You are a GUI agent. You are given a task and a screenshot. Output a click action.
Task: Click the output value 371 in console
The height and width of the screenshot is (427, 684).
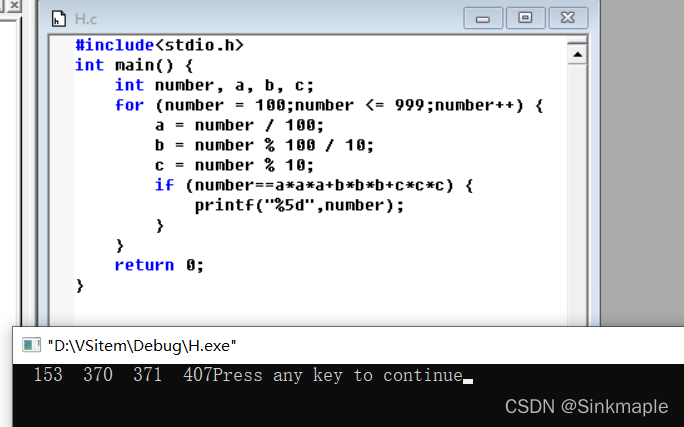coord(147,375)
